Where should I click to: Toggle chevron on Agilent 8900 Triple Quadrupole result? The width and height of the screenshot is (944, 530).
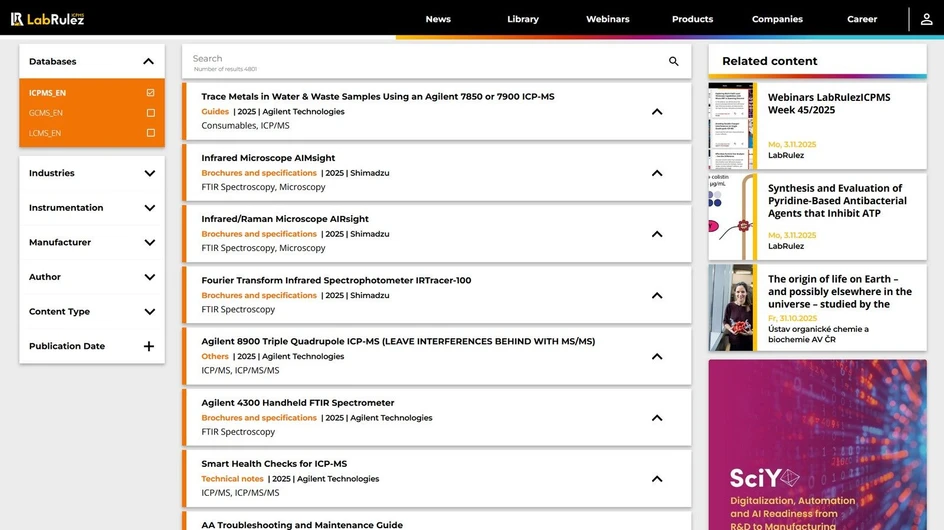[x=657, y=357]
